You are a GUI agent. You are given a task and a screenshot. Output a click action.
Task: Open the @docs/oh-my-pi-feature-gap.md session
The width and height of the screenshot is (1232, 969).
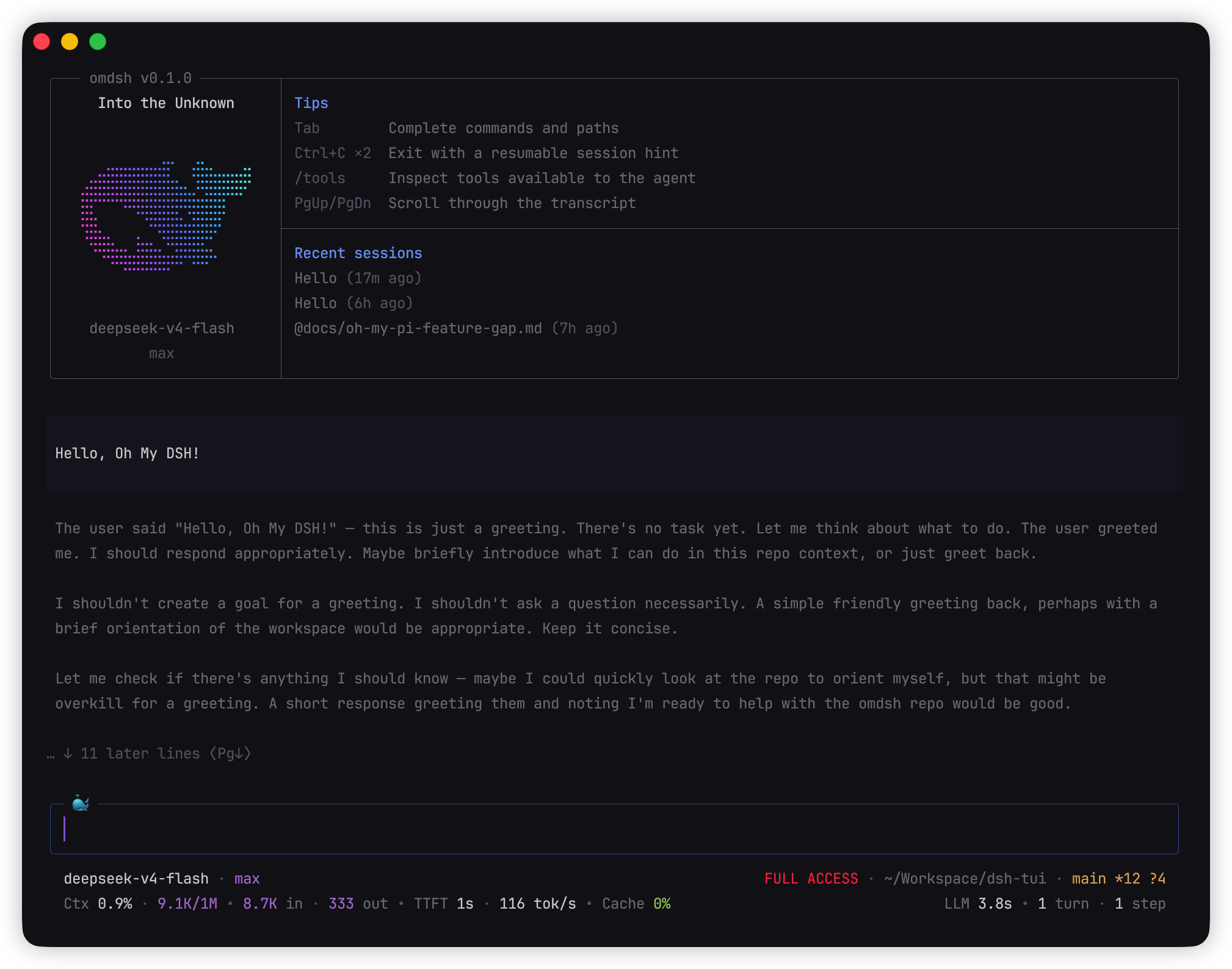point(456,328)
